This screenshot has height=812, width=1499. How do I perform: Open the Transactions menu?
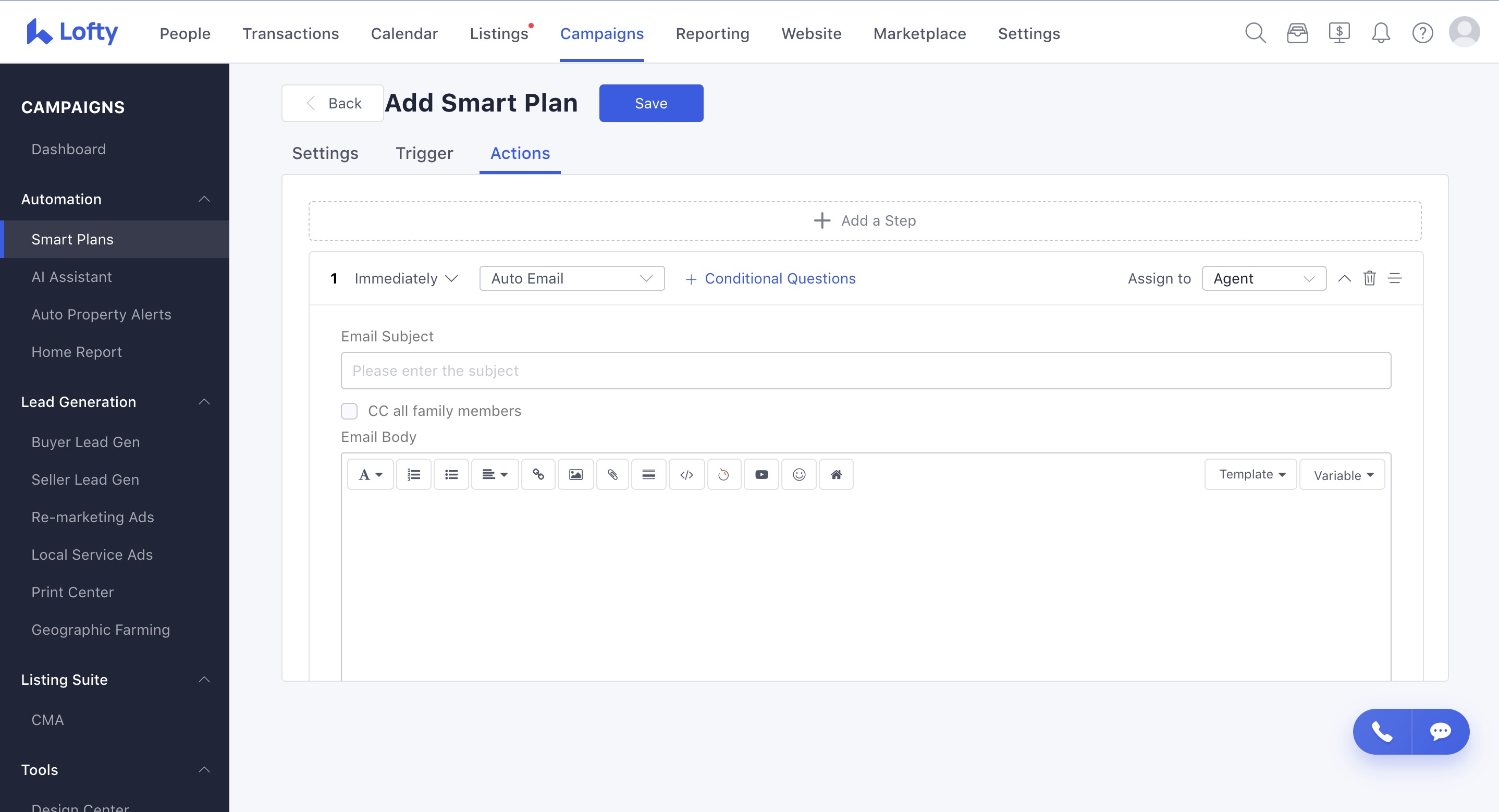click(x=290, y=33)
